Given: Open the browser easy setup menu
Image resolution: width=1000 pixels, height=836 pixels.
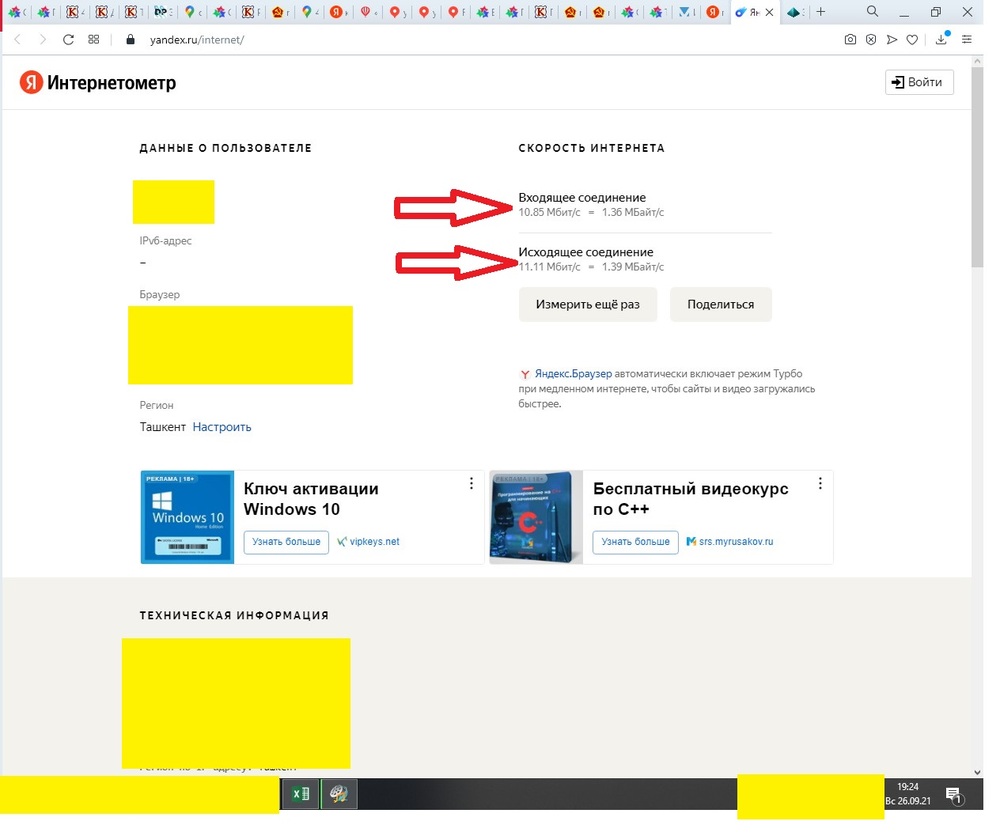Looking at the screenshot, I should 967,40.
